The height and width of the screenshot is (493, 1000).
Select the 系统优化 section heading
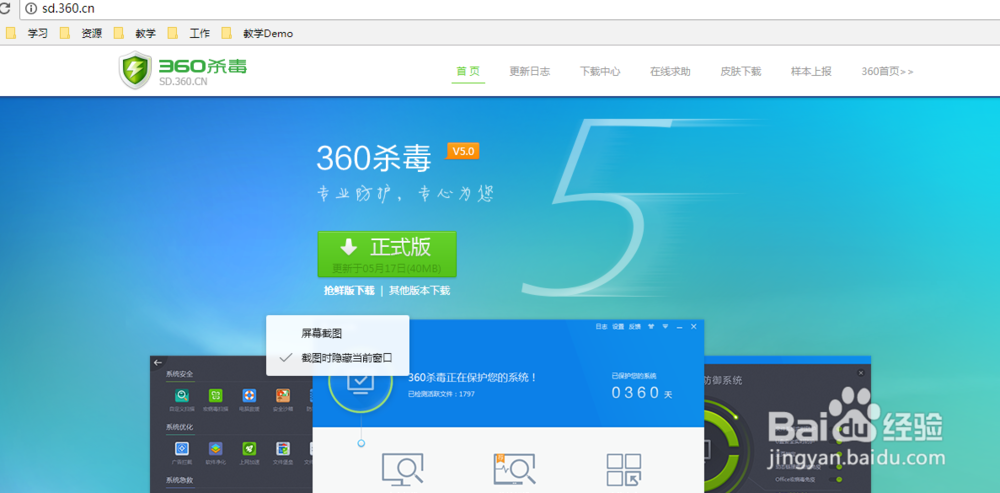tap(179, 427)
